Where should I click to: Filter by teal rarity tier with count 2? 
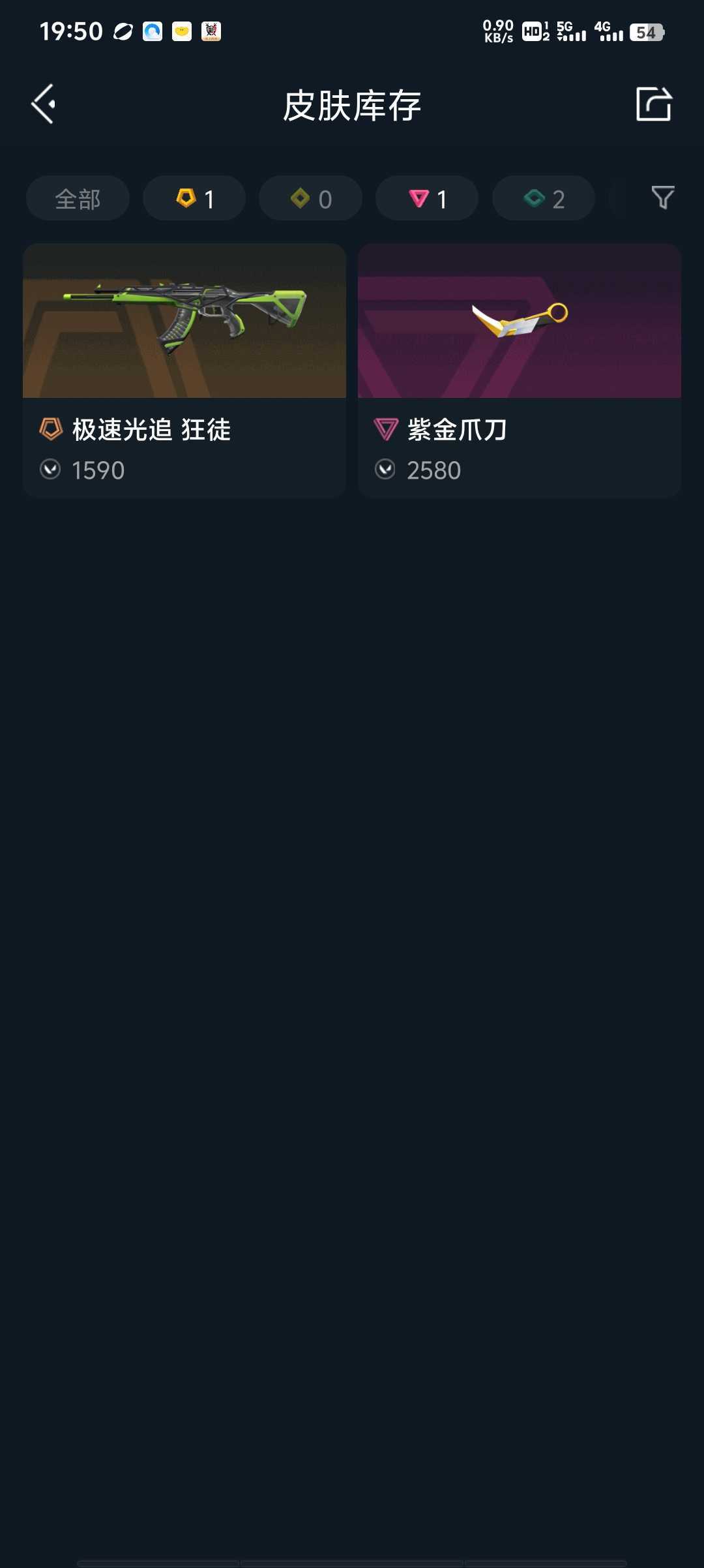[x=543, y=198]
